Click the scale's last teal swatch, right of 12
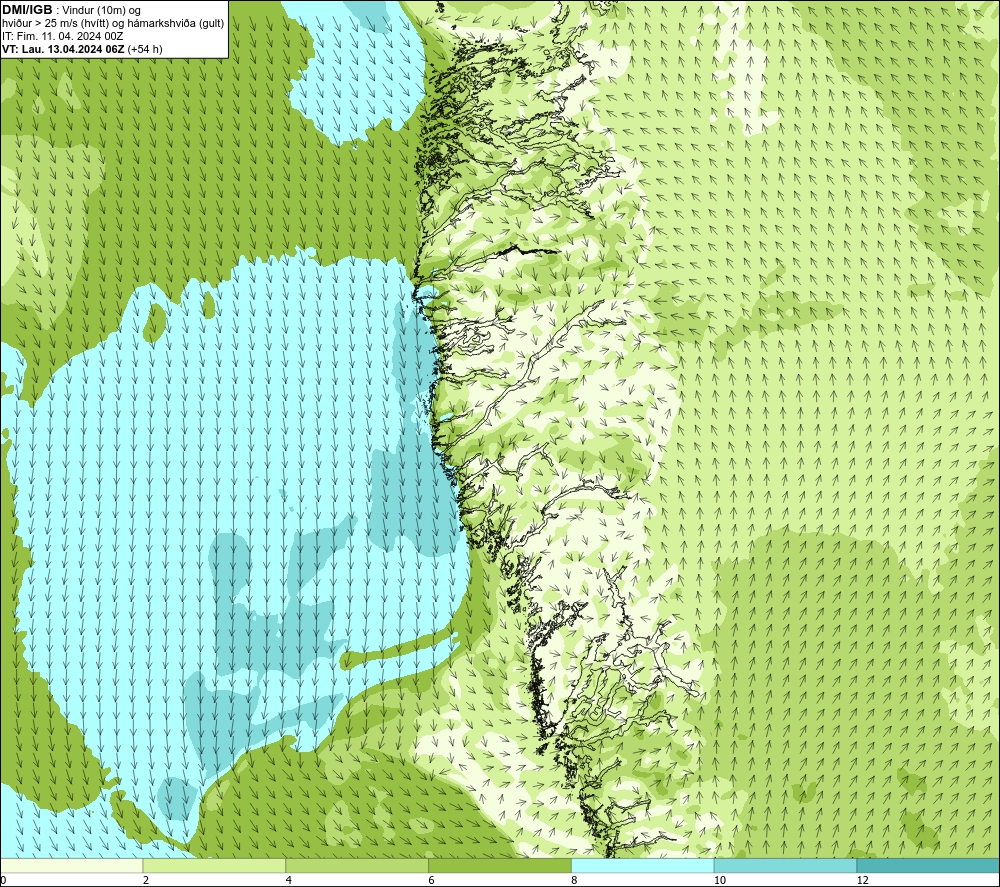Image resolution: width=1000 pixels, height=887 pixels. (928, 865)
